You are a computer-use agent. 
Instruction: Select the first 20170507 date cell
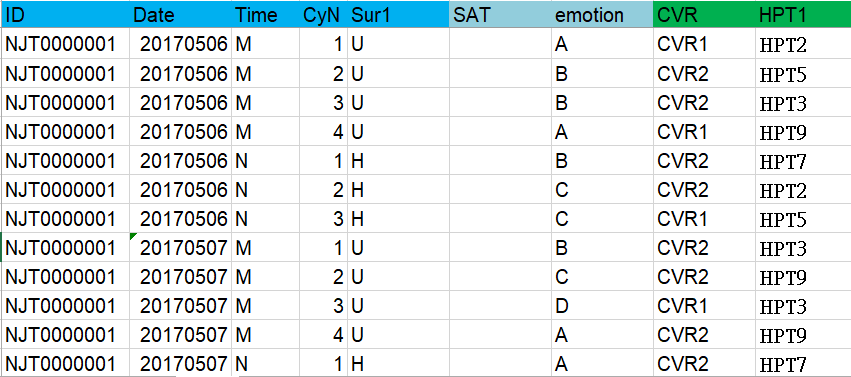click(x=181, y=248)
